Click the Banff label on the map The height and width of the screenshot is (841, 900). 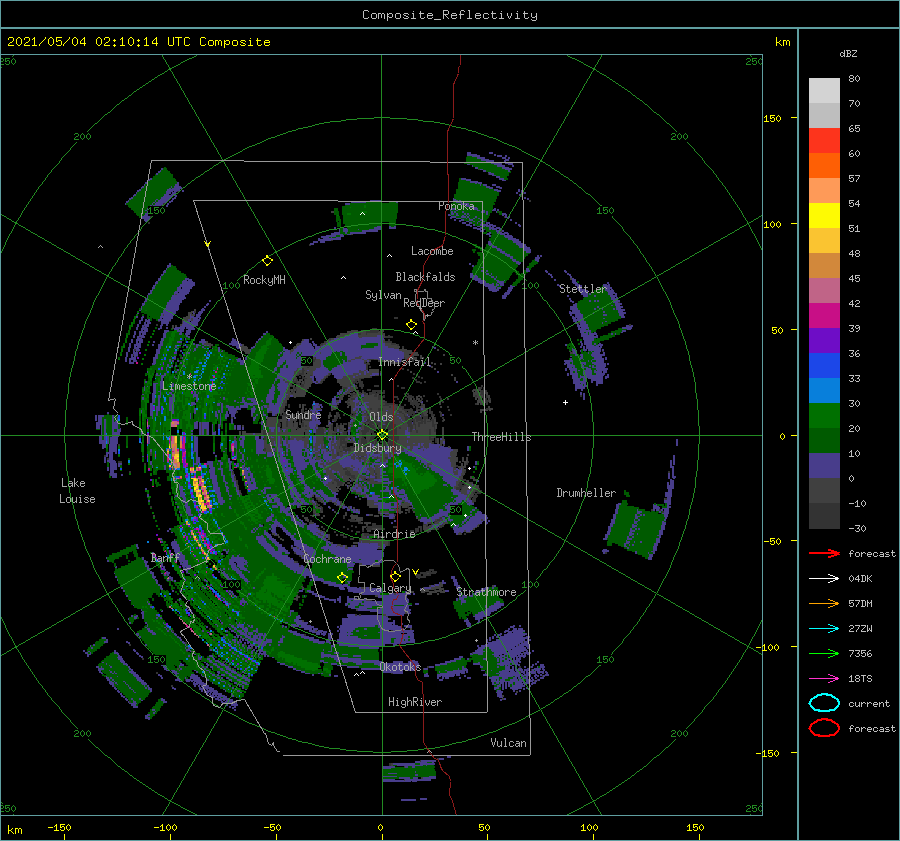(x=165, y=557)
